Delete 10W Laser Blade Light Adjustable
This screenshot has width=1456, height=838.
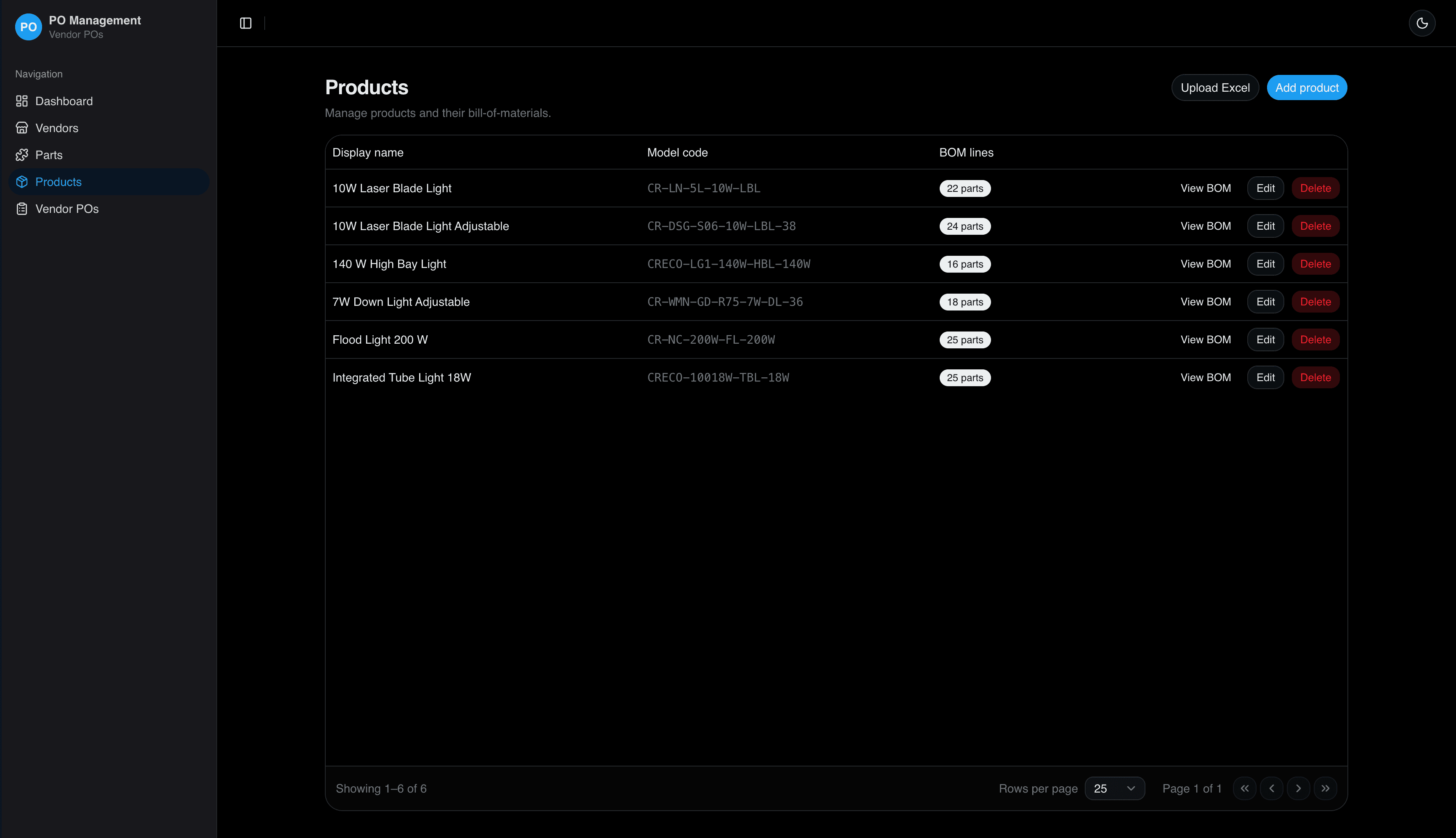click(1315, 226)
